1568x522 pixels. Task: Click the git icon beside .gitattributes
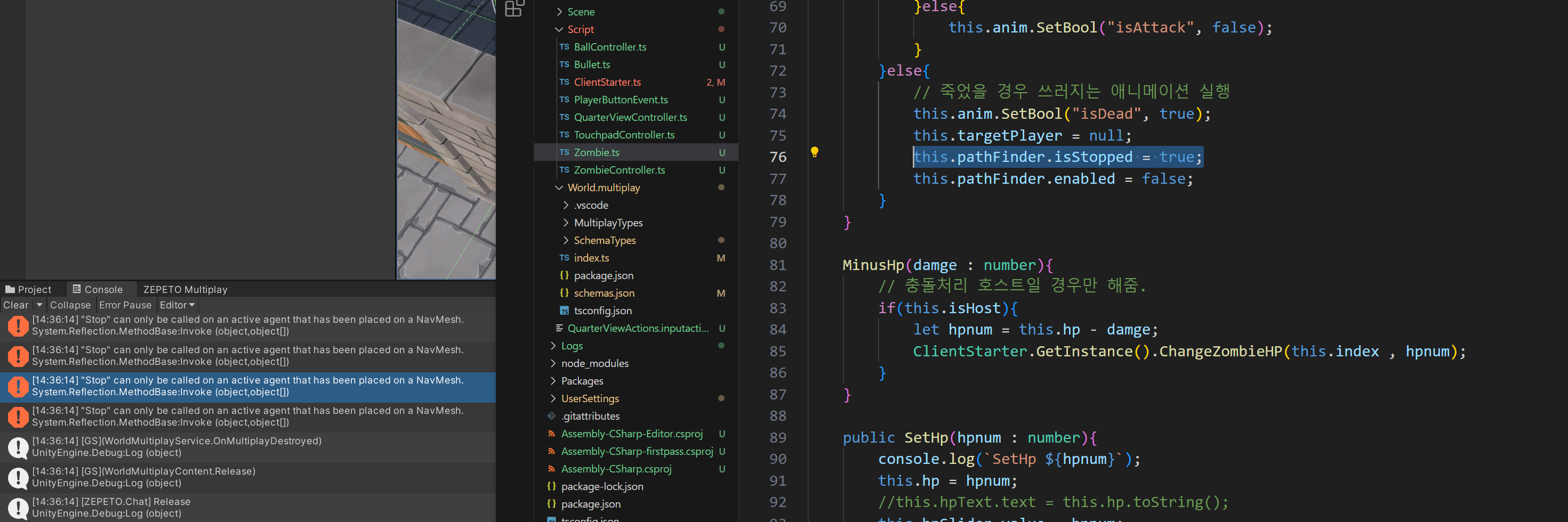pos(551,416)
